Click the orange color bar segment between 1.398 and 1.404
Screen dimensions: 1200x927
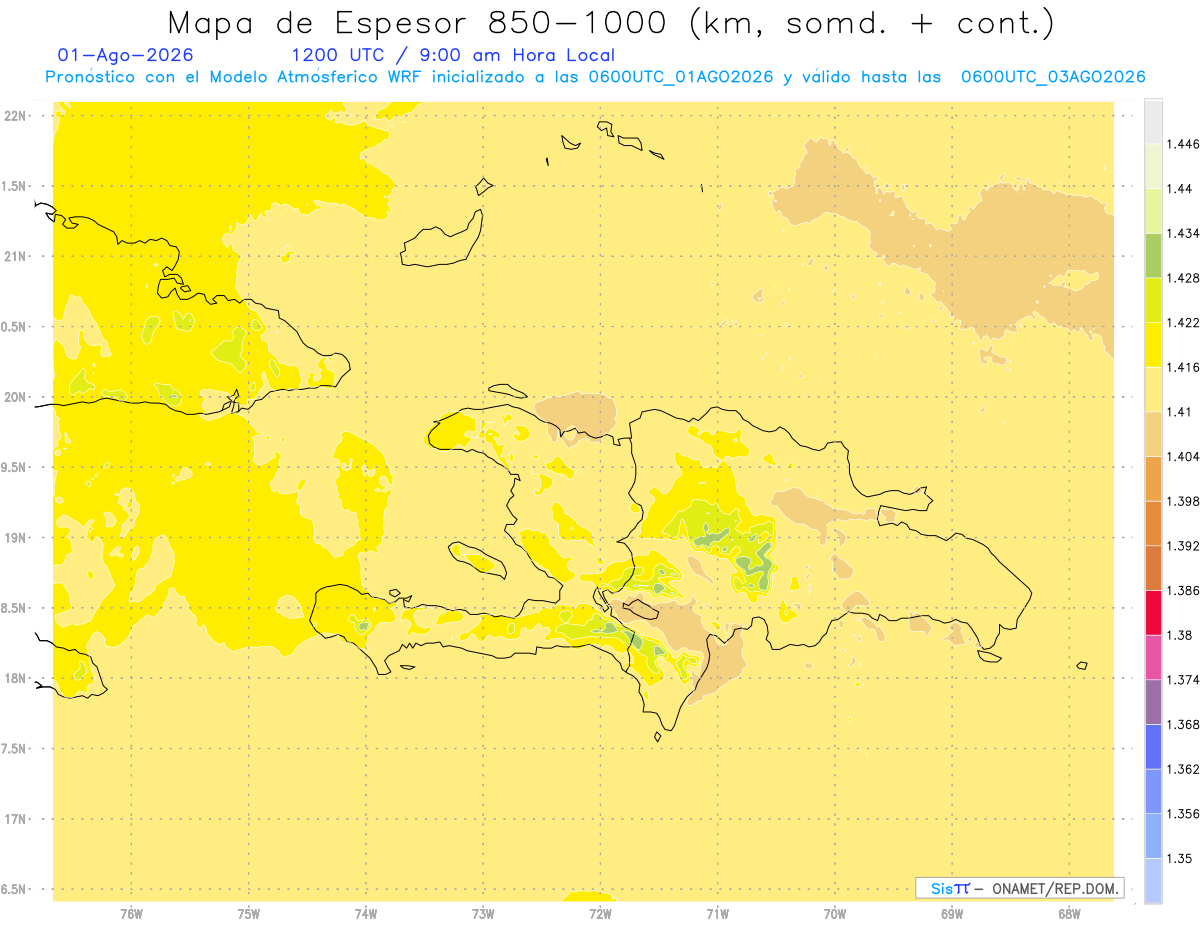tap(1154, 479)
